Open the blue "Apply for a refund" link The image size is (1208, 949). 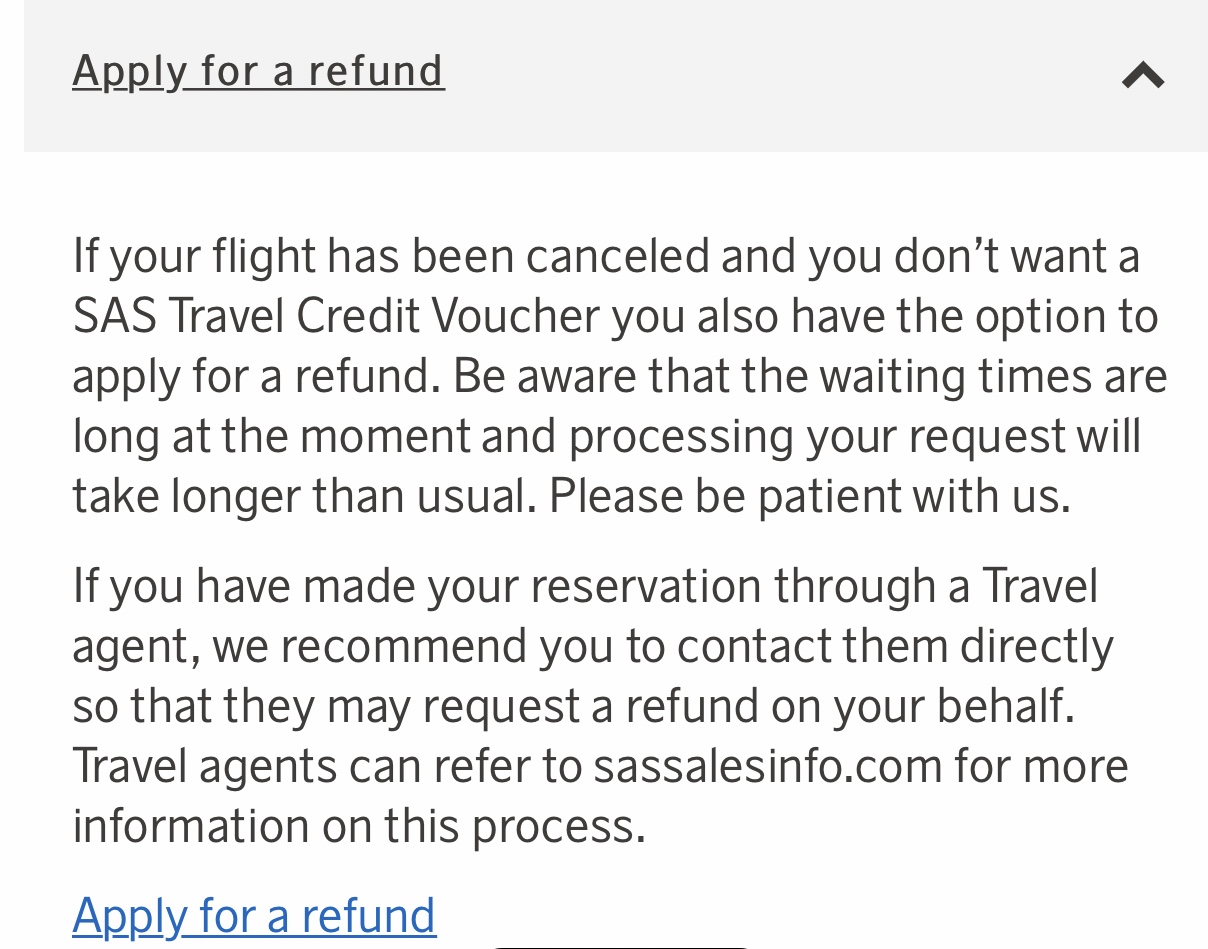254,916
